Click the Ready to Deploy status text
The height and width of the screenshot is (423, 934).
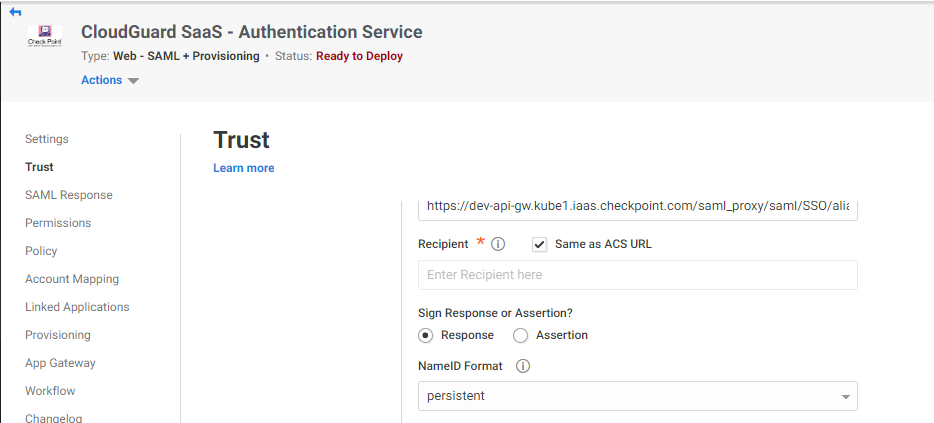click(359, 56)
